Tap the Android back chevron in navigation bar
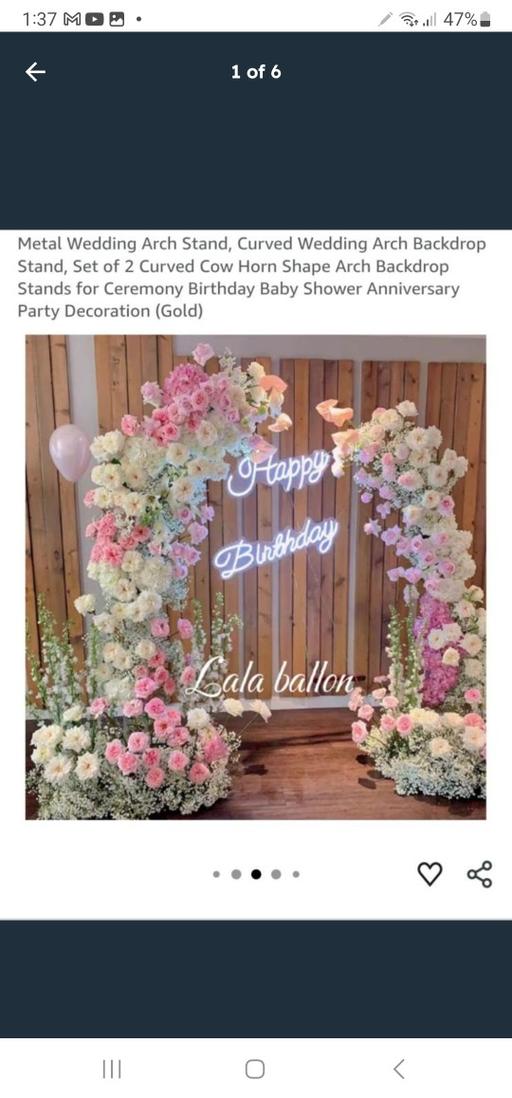The height and width of the screenshot is (1098, 512). pyautogui.click(x=399, y=1069)
